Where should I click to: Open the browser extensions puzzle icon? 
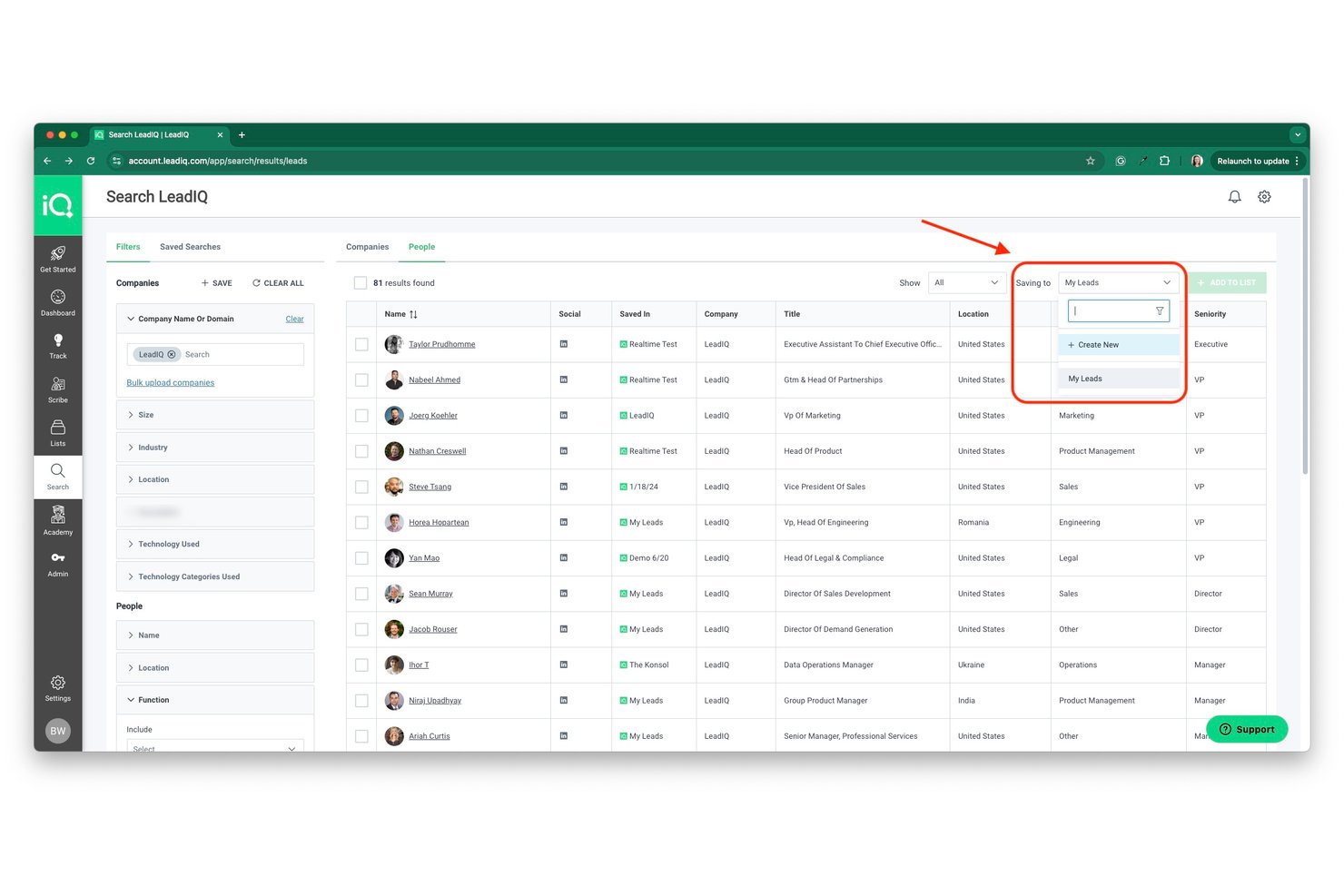point(1164,161)
